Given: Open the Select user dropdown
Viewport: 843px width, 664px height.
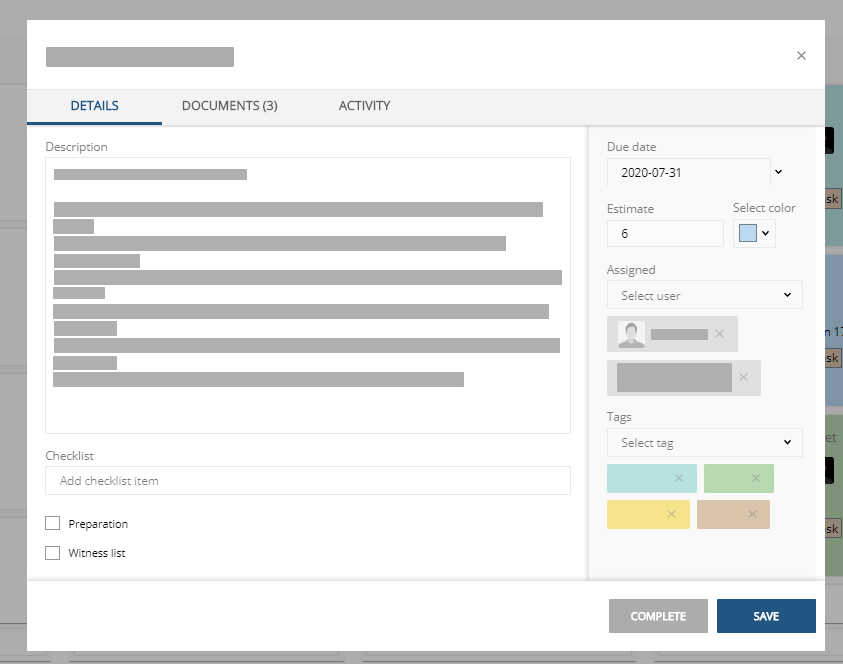Looking at the screenshot, I should click(704, 294).
